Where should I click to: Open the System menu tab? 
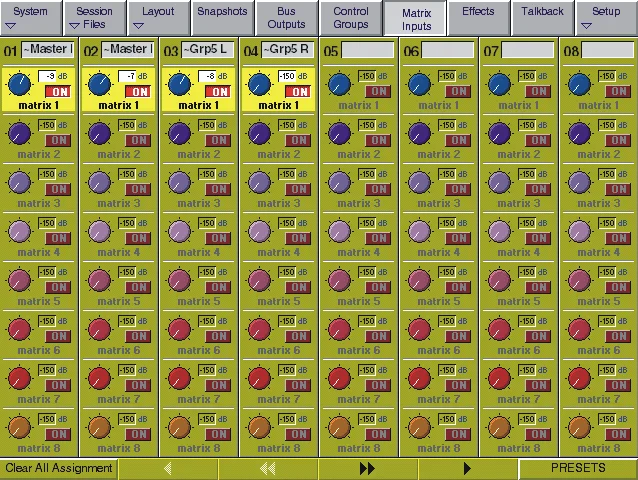[31, 18]
